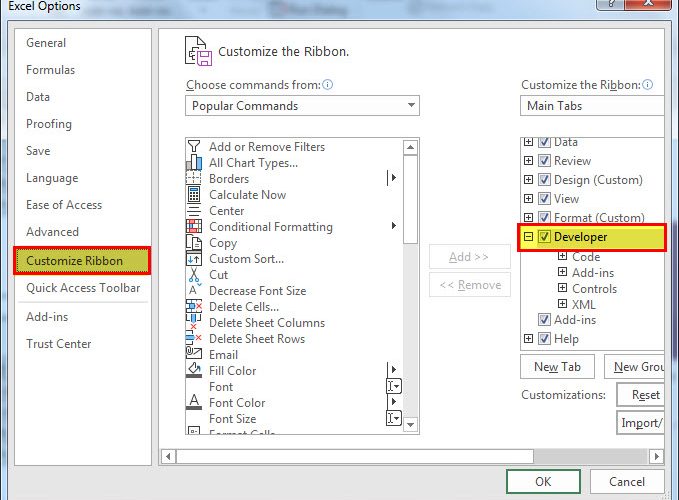Image resolution: width=679 pixels, height=500 pixels.
Task: Click the Email envelope icon
Action: click(194, 353)
